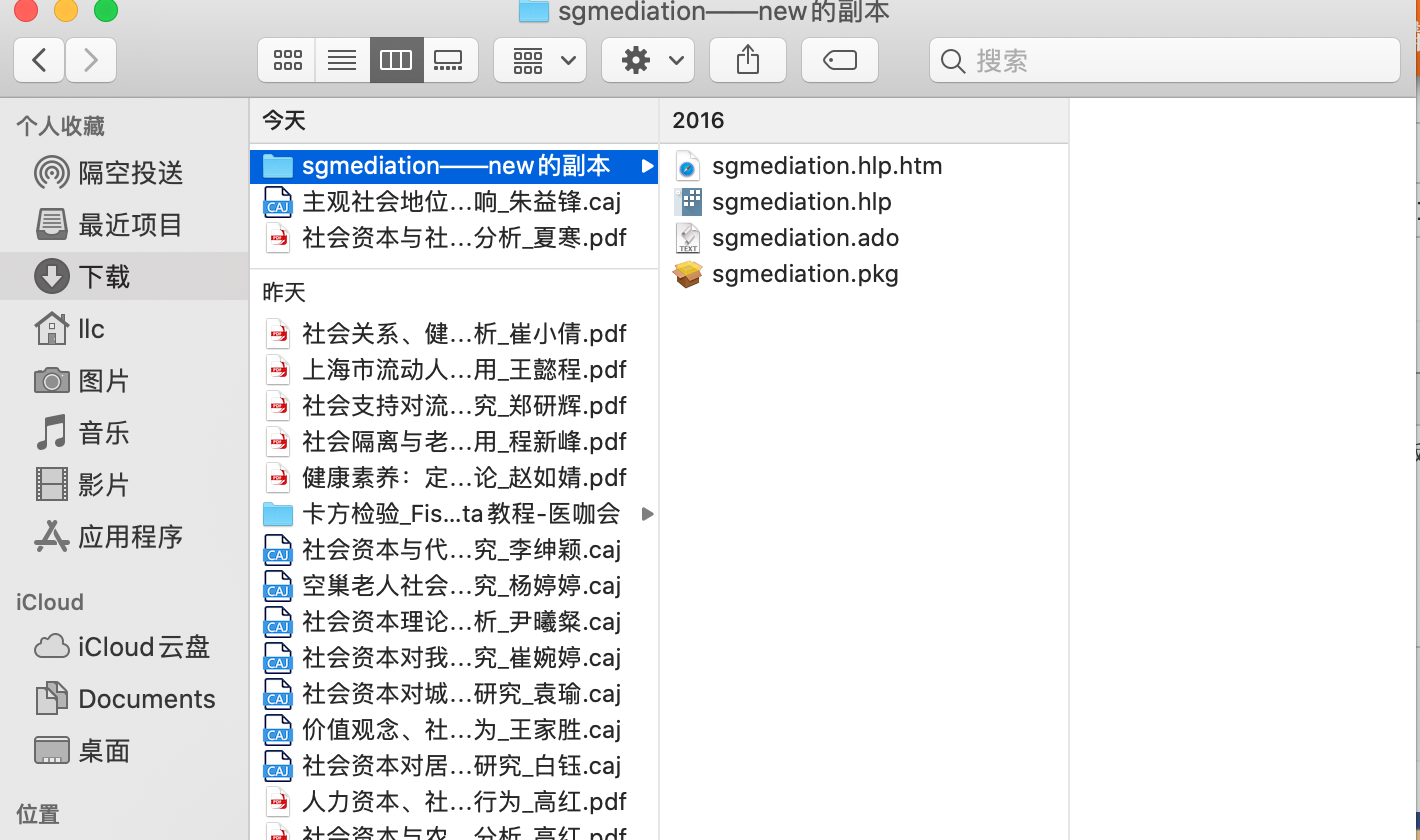Screen dimensions: 1420x840
Task: Select file sgmediation.ado
Action: coord(864,238)
